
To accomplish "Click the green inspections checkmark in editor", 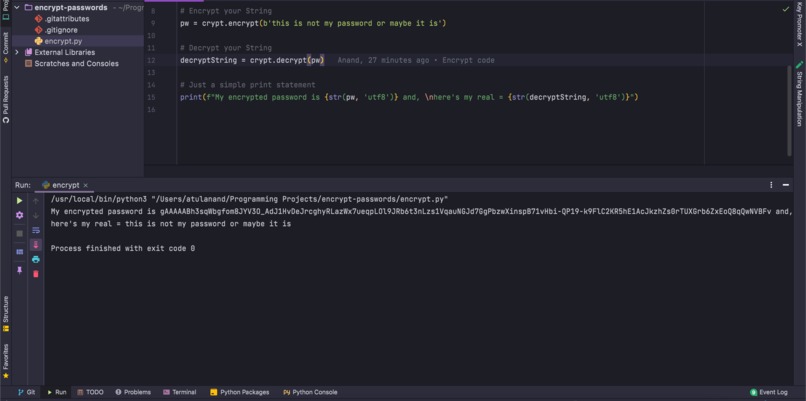I will 785,9.
